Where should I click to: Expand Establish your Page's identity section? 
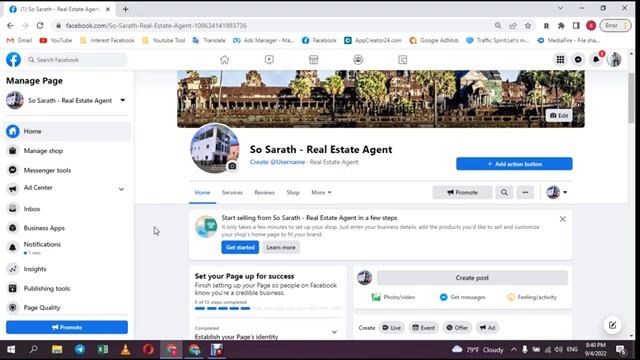[x=334, y=332]
